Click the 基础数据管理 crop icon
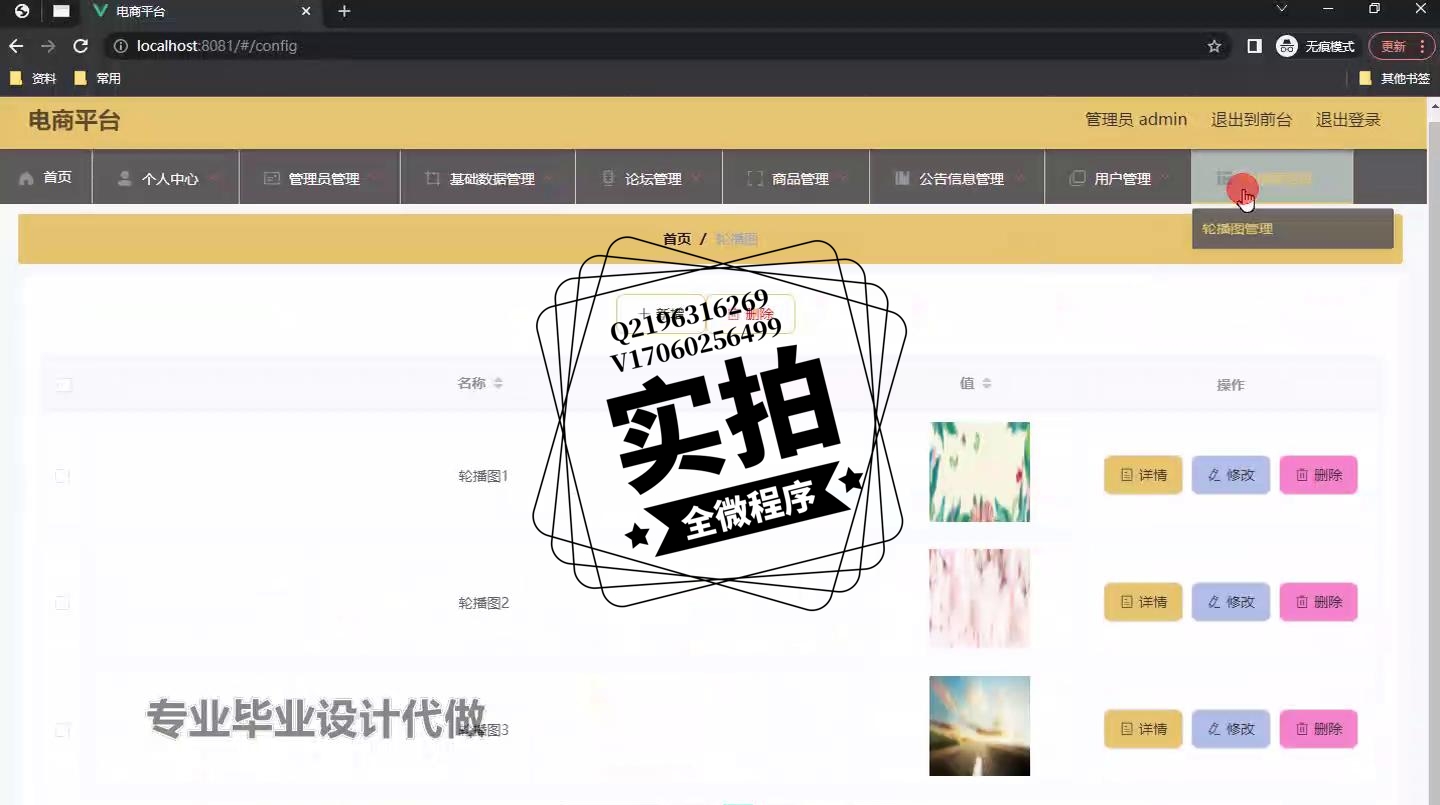Image resolution: width=1440 pixels, height=805 pixels. click(x=432, y=179)
